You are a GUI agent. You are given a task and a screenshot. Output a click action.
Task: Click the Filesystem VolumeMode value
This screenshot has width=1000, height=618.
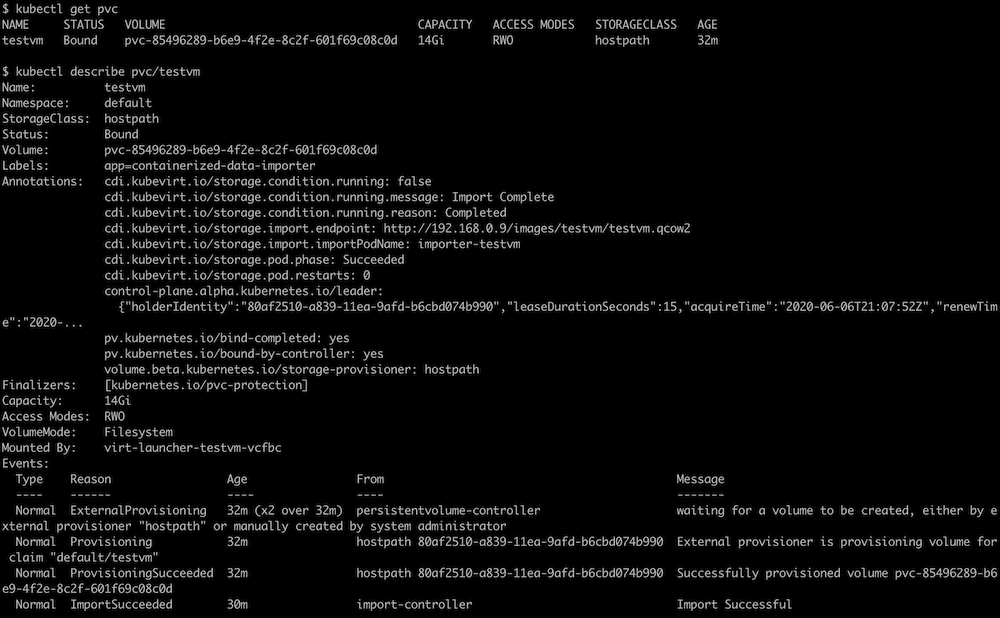click(138, 432)
